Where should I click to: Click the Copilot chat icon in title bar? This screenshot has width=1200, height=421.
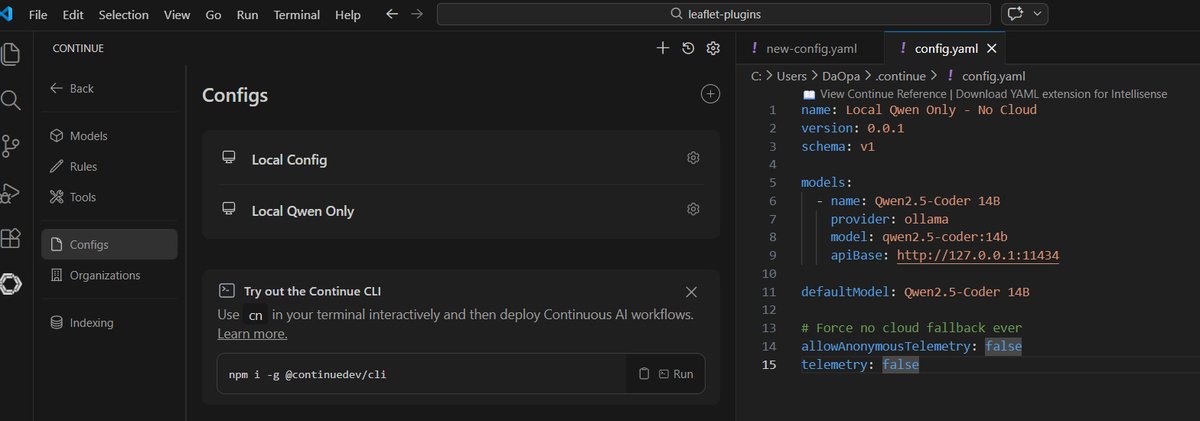click(1017, 15)
